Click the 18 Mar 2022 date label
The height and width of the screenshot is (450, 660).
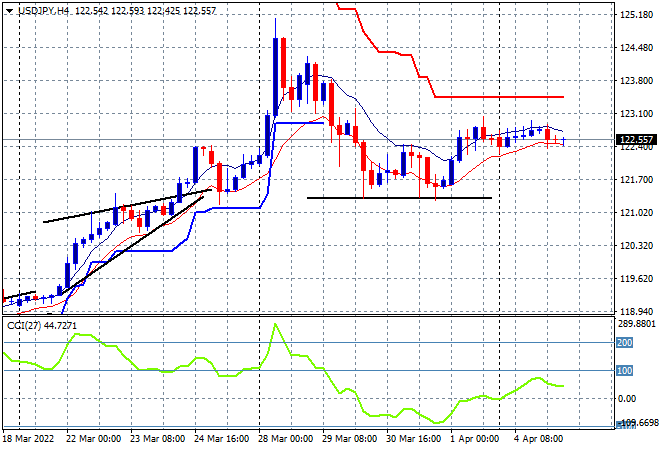pos(29,439)
